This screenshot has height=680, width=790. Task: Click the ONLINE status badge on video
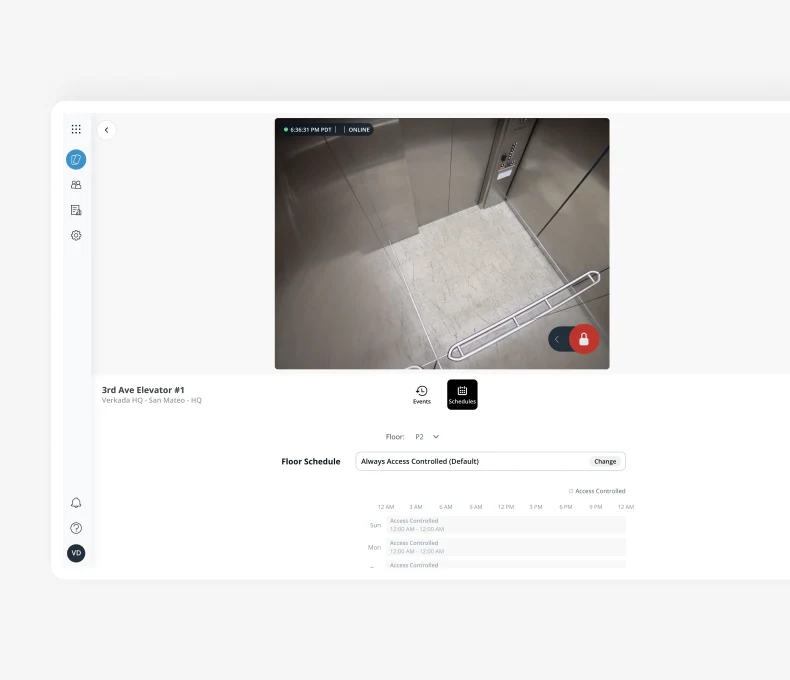pos(359,129)
